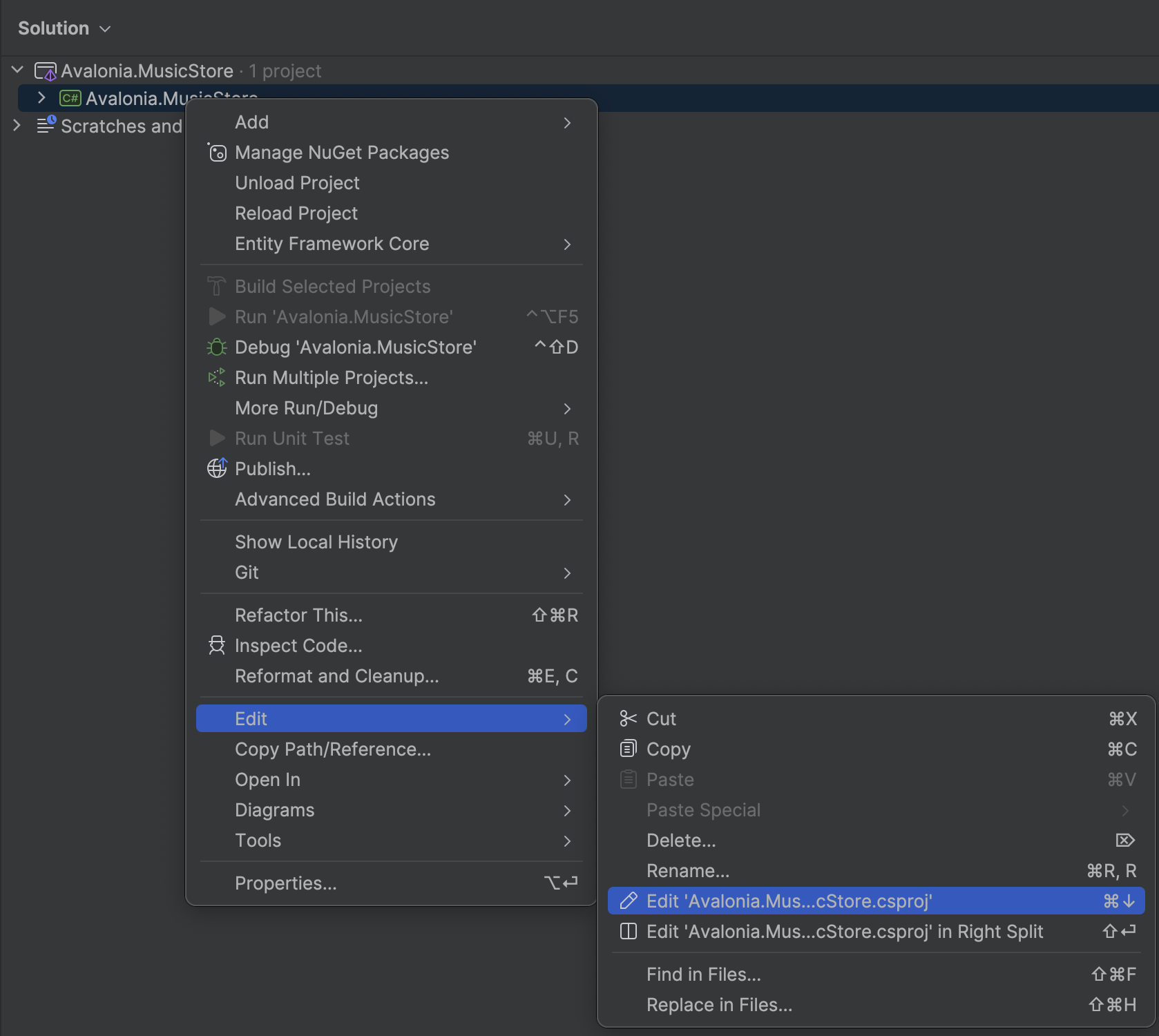Open the Open In submenu
Viewport: 1159px width, 1036px height.
pyautogui.click(x=392, y=780)
